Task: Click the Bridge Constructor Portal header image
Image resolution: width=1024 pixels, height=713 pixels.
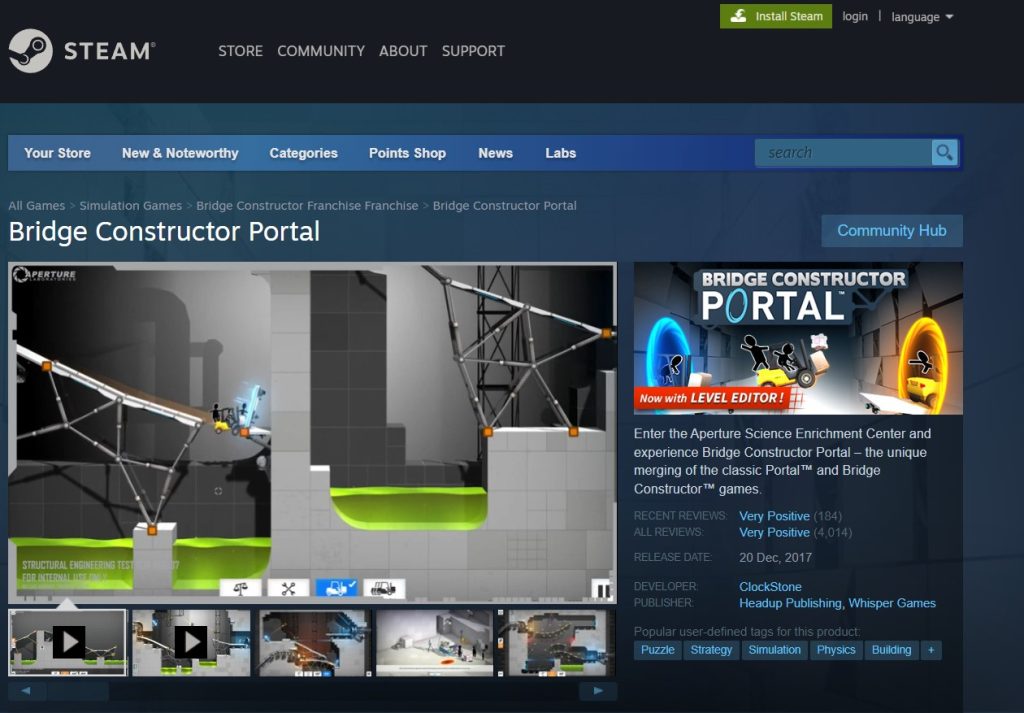Action: [x=798, y=338]
